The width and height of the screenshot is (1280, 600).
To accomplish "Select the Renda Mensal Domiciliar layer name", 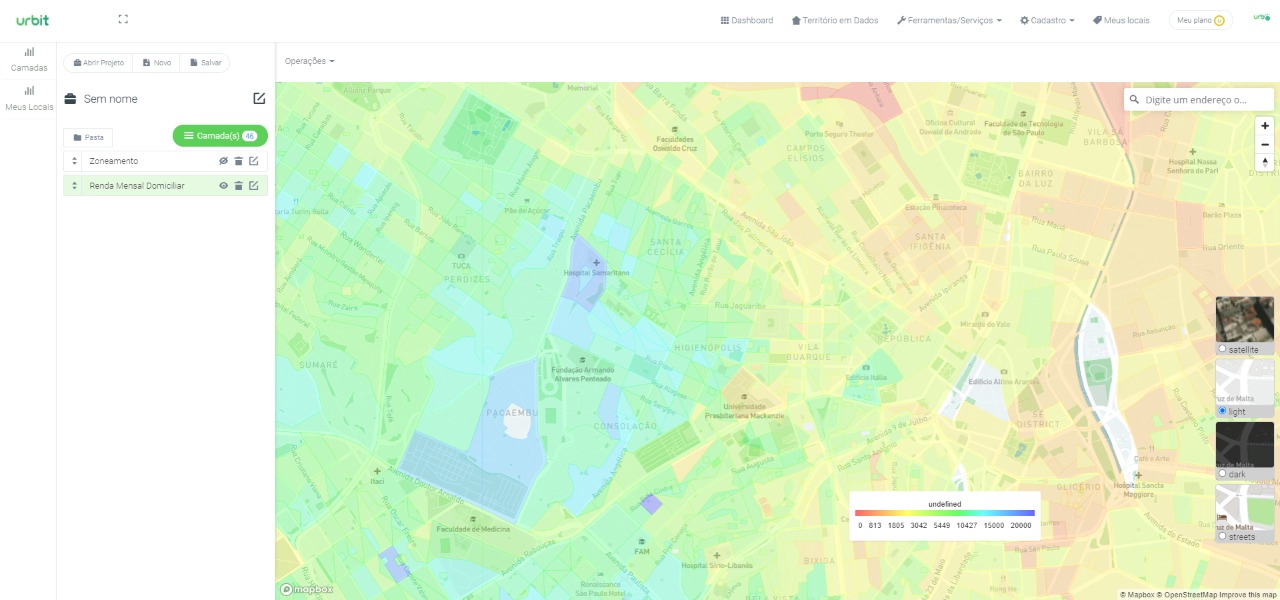I will (x=137, y=186).
